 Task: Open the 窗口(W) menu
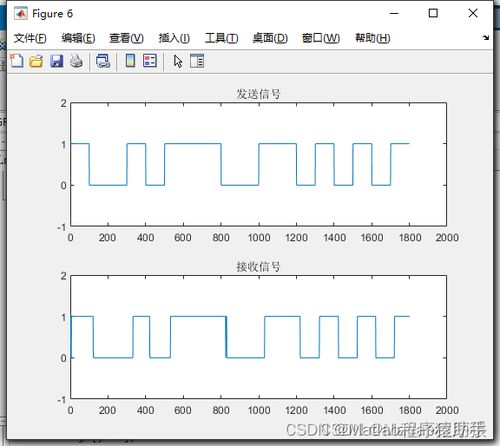coord(321,38)
